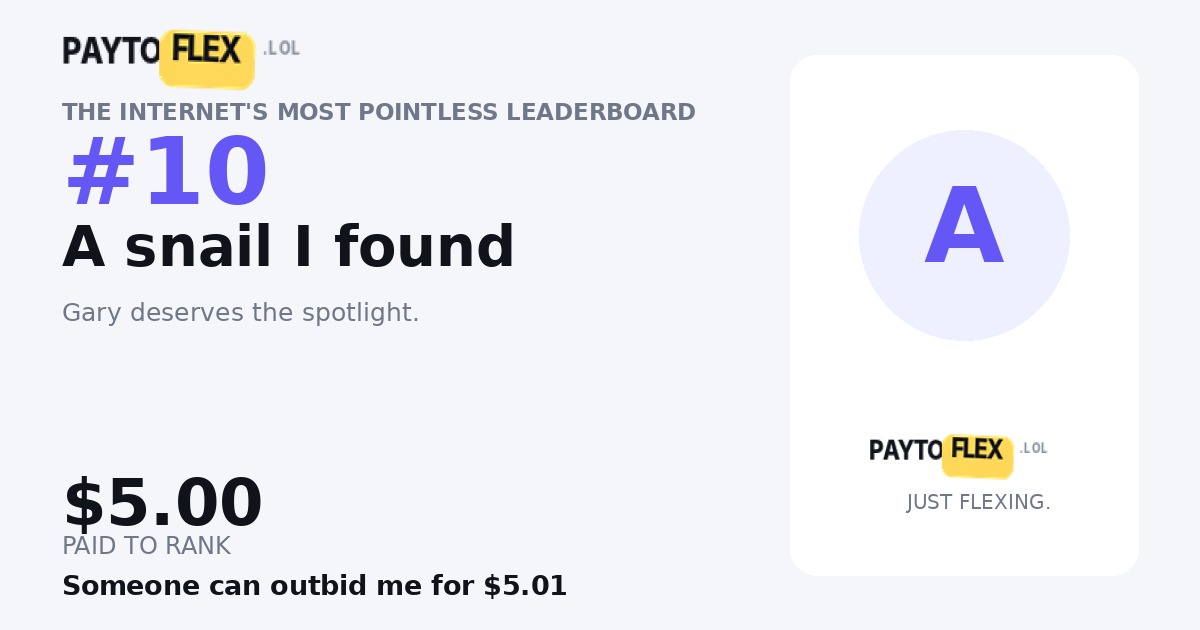Open the entry titled A snail I found
Viewport: 1200px width, 630px height.
pos(288,247)
